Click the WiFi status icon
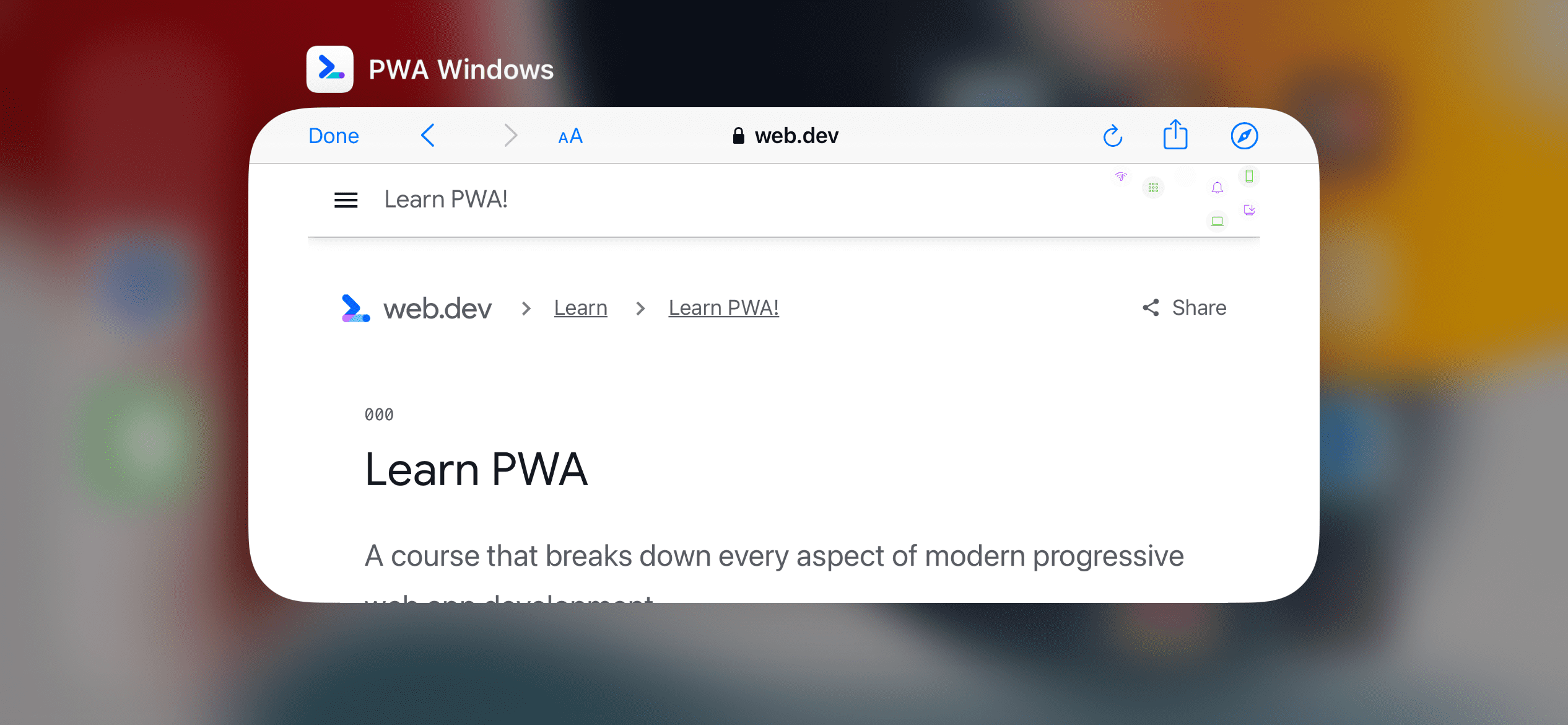 (1120, 177)
